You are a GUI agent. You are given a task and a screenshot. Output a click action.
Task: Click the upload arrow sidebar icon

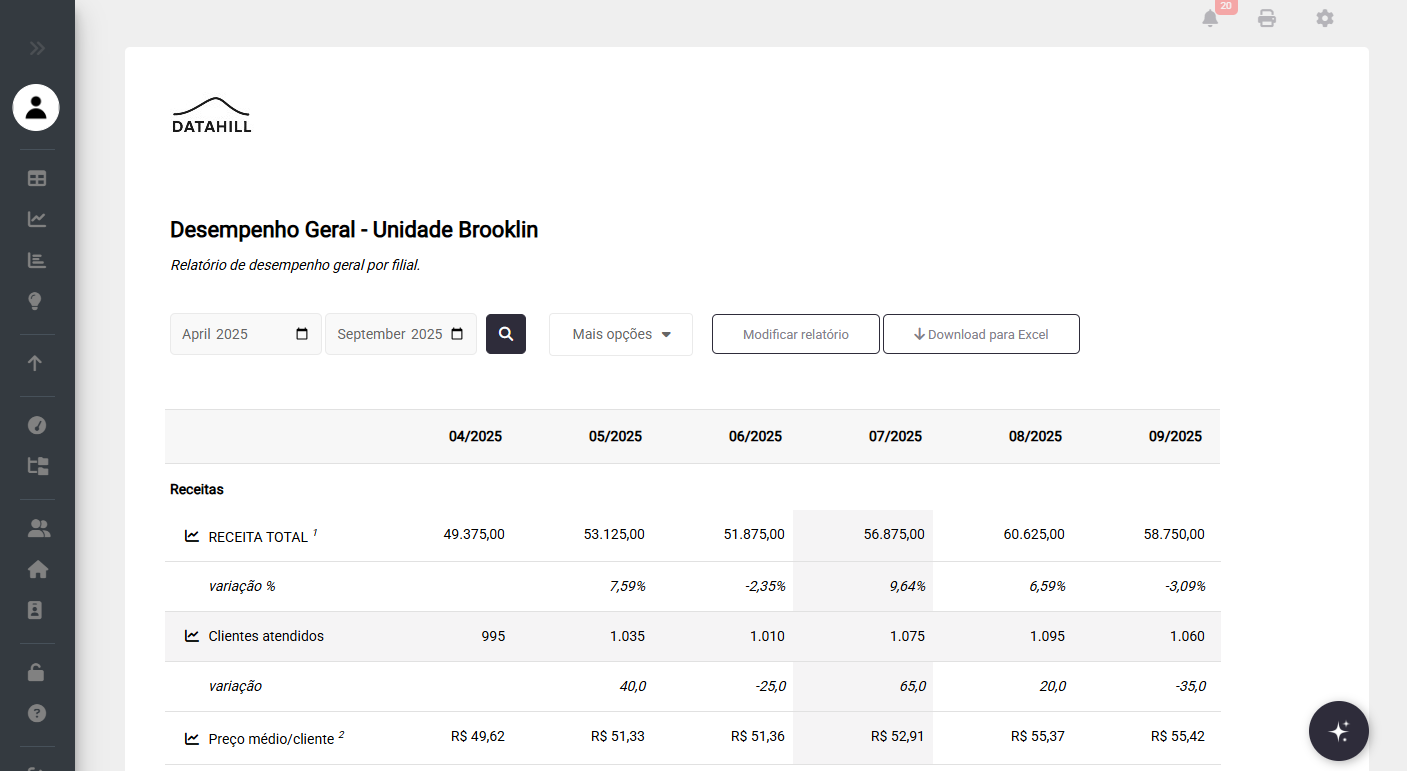click(36, 363)
